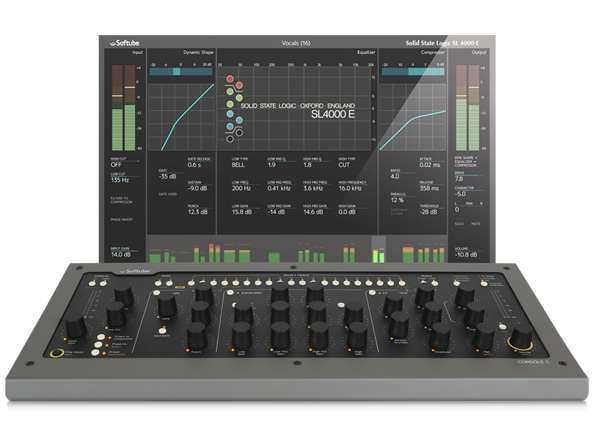
Task: Open the HIGH TYPE value CUT
Action: click(x=344, y=165)
